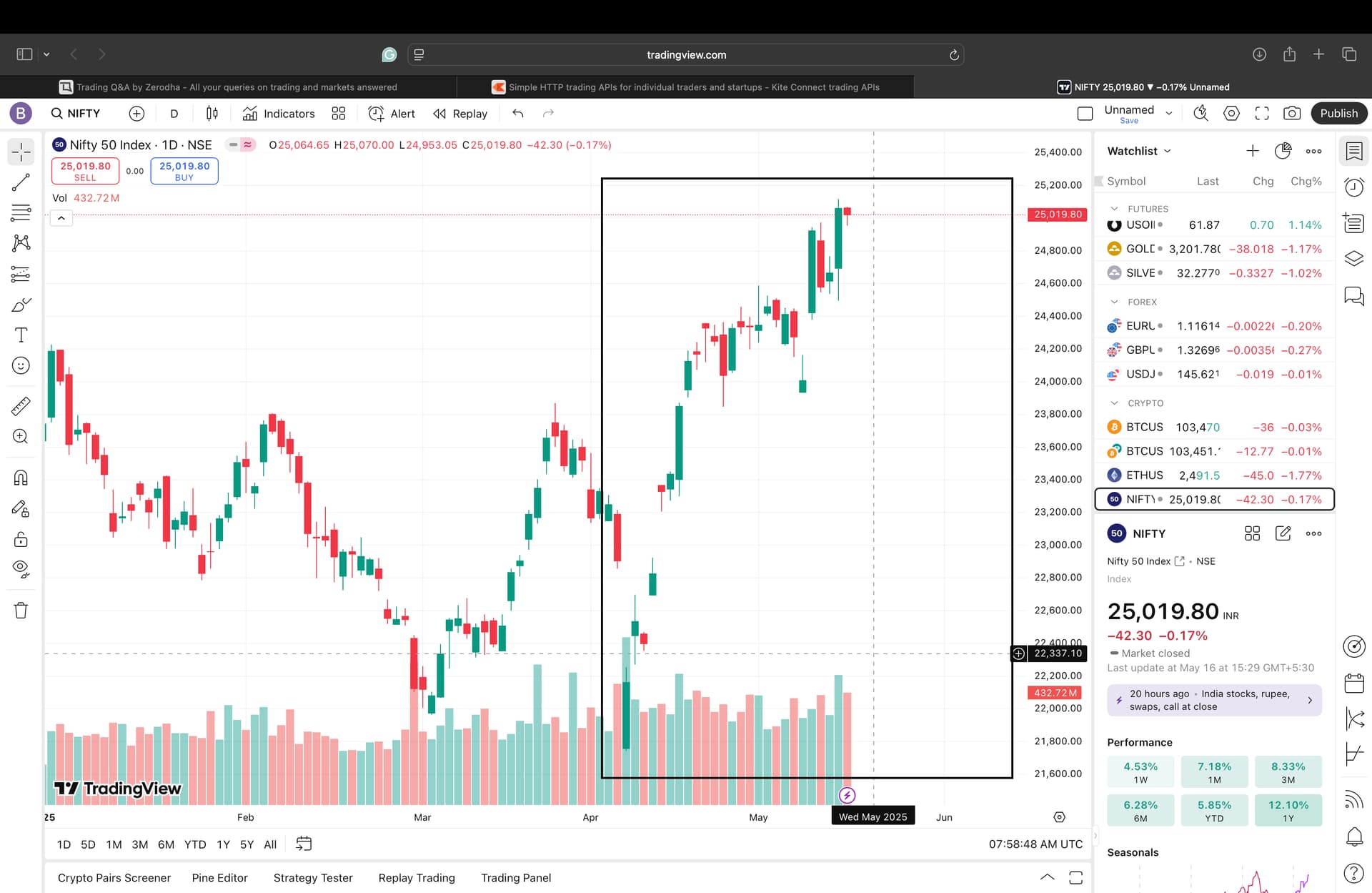The height and width of the screenshot is (893, 1372).
Task: Open go to date calendar
Action: point(304,844)
